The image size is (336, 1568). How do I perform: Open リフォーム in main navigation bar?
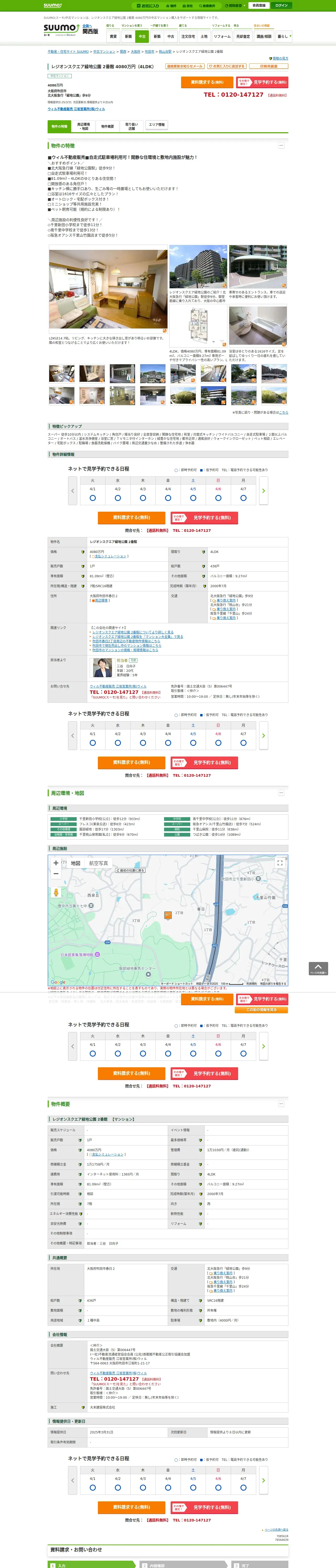coord(222,37)
